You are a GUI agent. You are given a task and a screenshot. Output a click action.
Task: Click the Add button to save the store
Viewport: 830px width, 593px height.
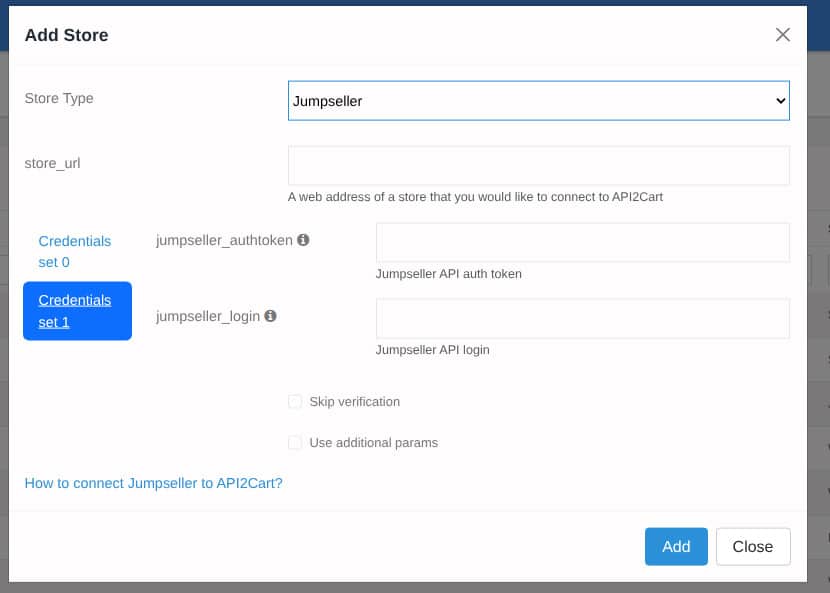coord(676,546)
